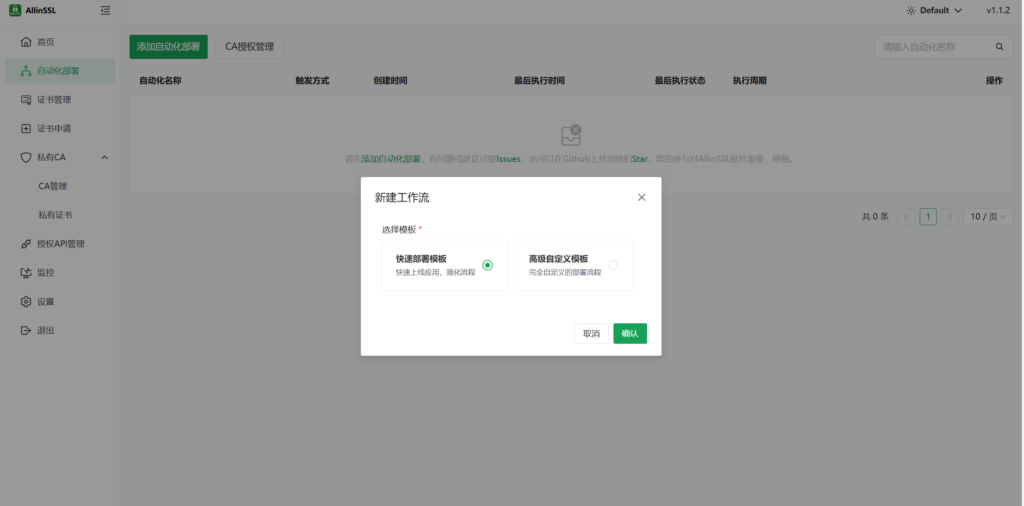This screenshot has height=506, width=1024.
Task: Open 监控 in sidebar
Action: point(60,273)
